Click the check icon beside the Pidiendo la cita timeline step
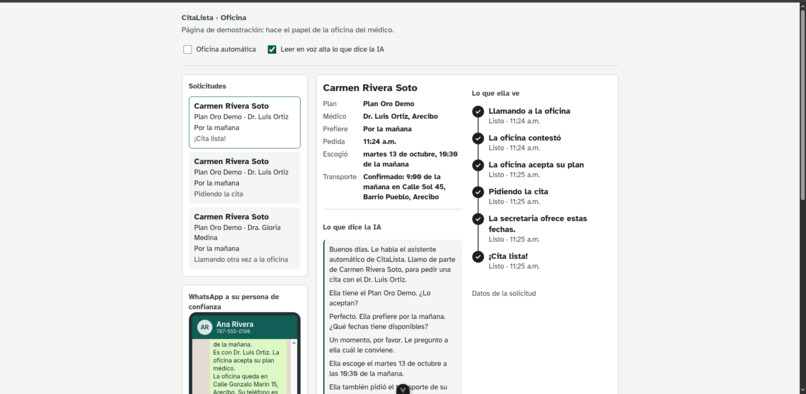 [x=478, y=192]
